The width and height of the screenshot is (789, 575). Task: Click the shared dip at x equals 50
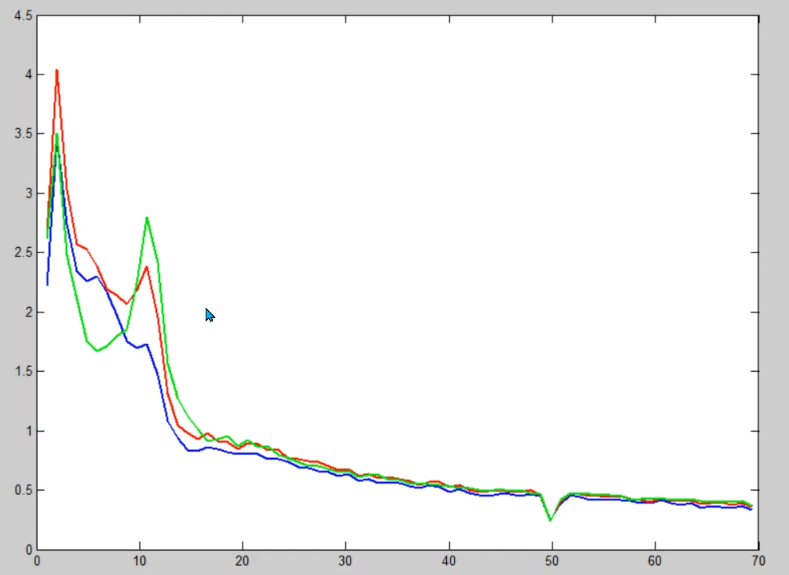[550, 520]
